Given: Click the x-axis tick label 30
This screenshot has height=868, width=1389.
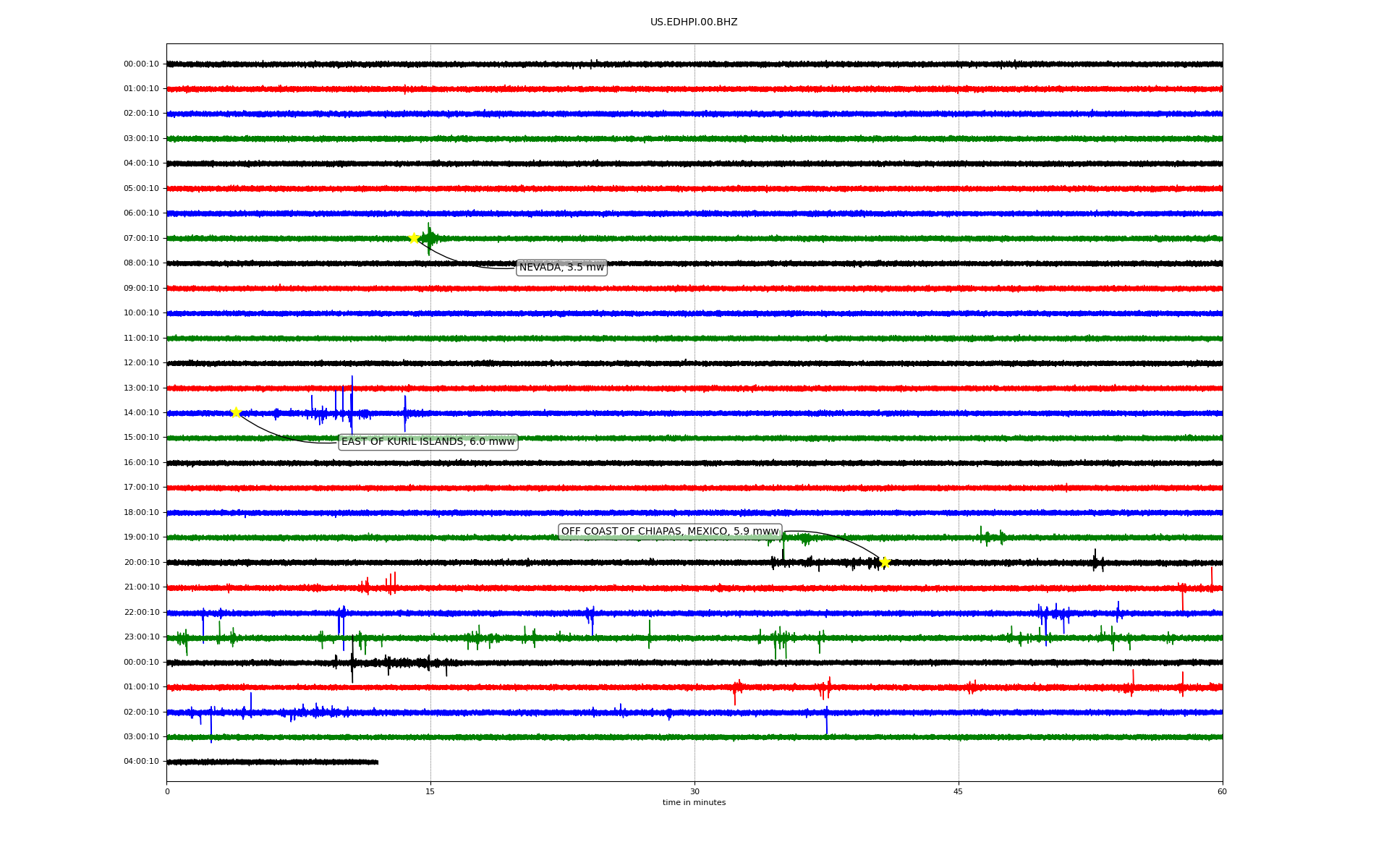Looking at the screenshot, I should click(x=694, y=791).
